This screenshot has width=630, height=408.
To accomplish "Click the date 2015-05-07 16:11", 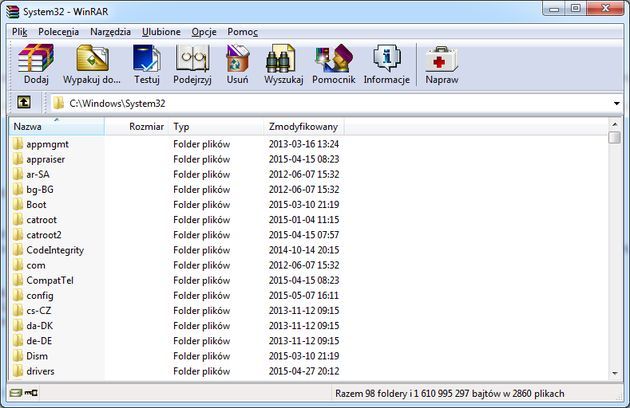I will (x=304, y=295).
